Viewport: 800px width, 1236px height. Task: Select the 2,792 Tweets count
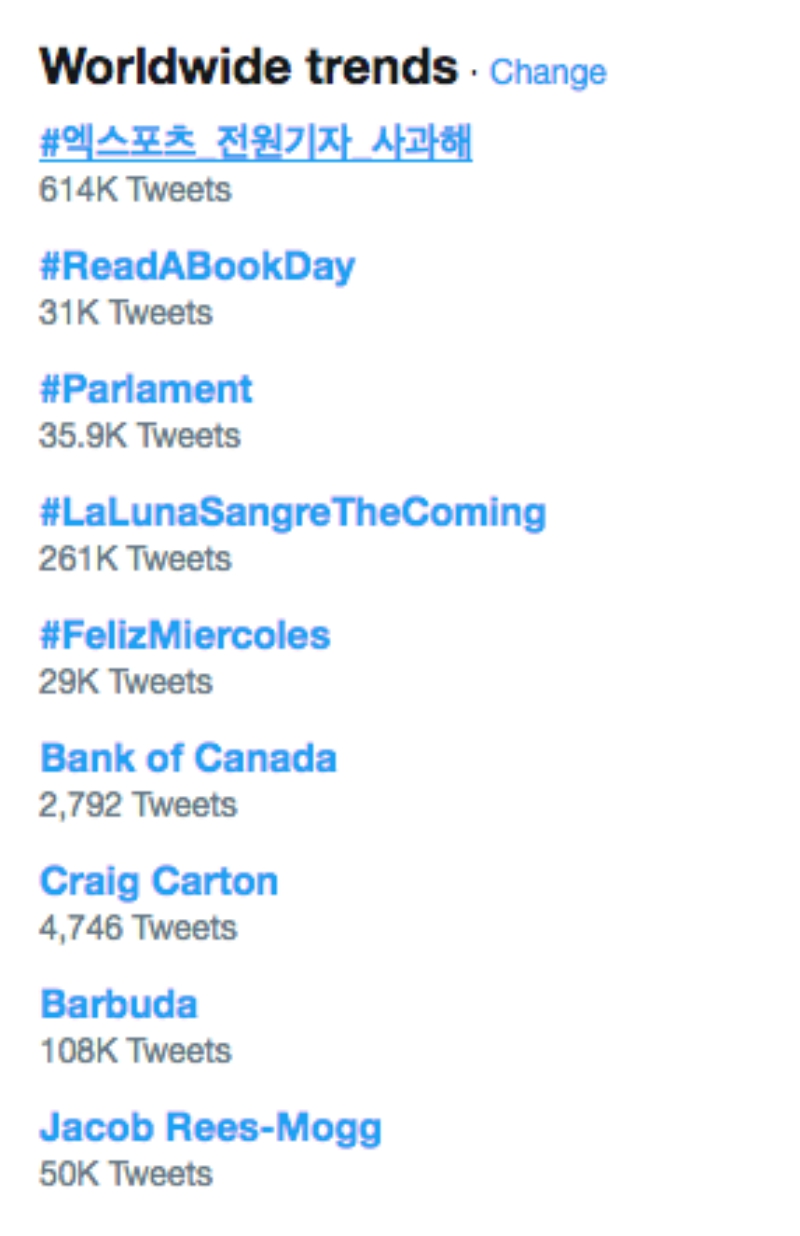pos(138,804)
